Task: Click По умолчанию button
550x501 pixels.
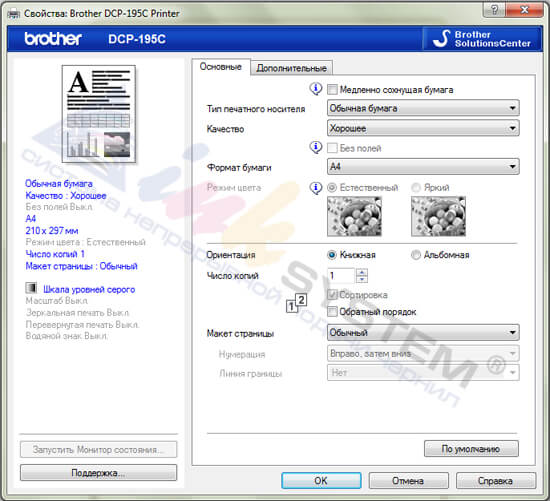Action: point(471,448)
